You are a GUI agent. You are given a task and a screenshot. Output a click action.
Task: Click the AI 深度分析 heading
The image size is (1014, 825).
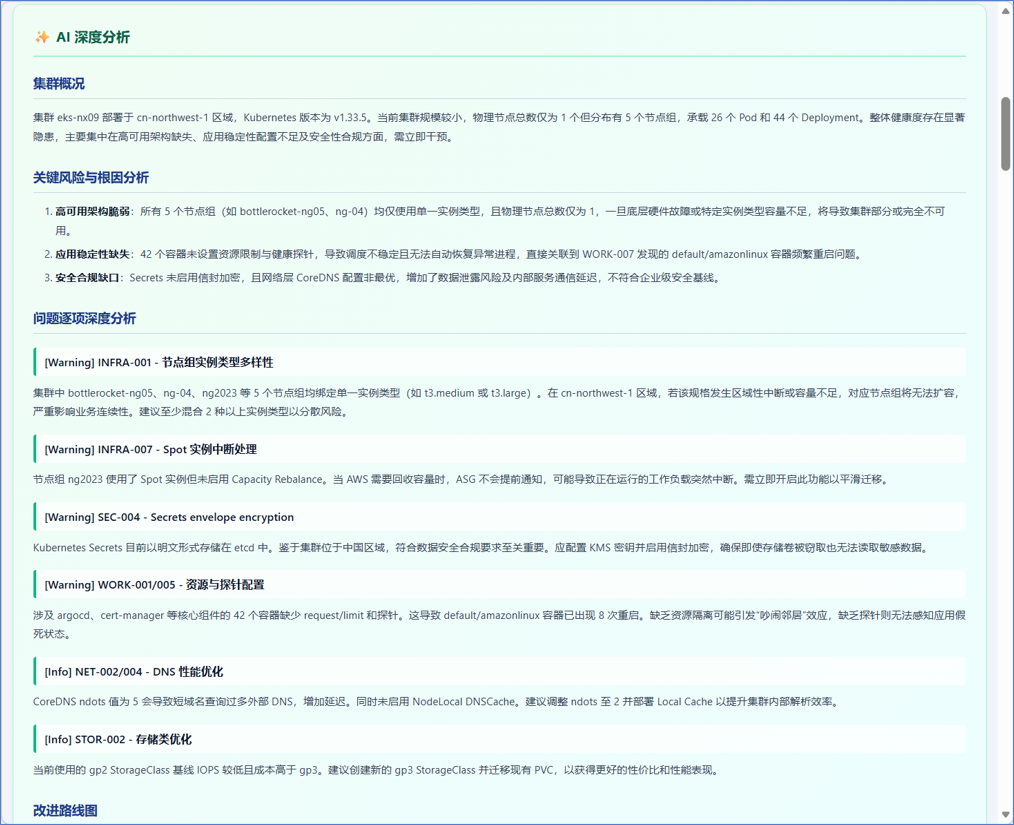click(93, 38)
